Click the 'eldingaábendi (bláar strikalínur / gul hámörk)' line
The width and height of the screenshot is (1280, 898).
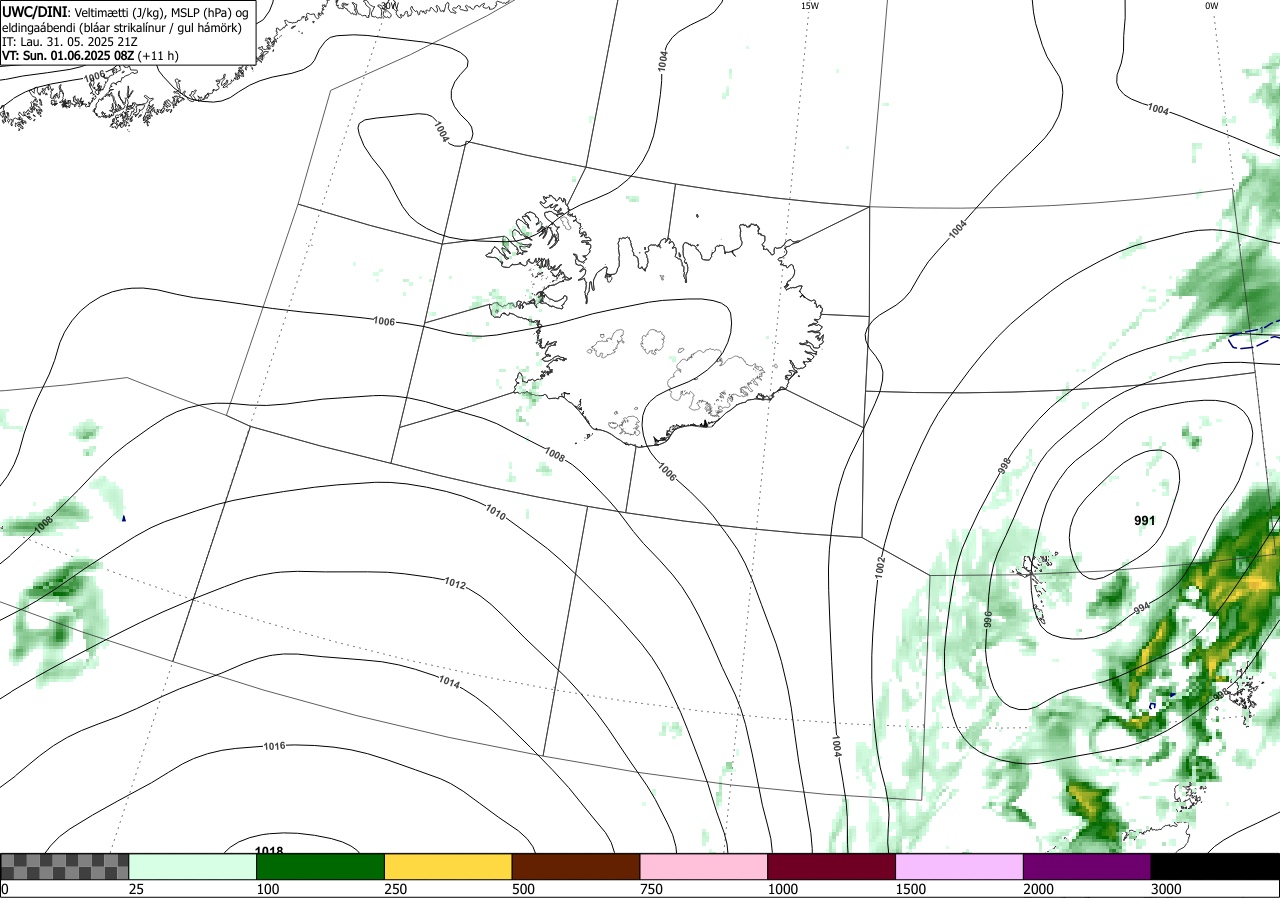[122, 27]
